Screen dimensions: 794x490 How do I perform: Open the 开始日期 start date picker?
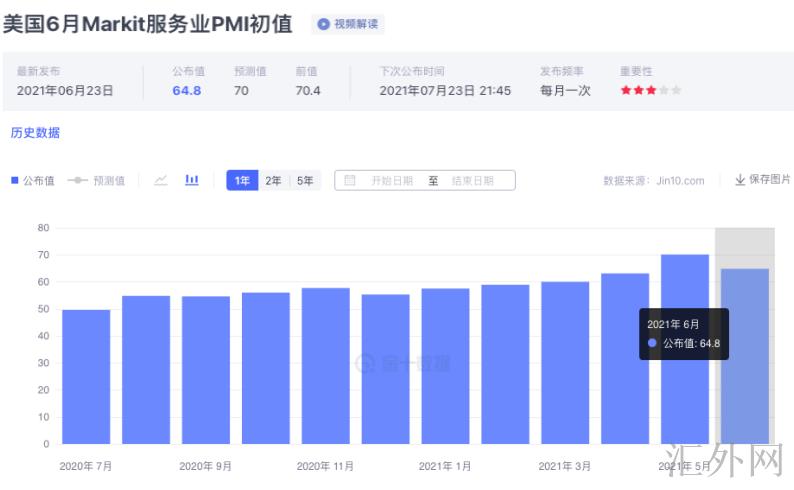click(x=391, y=181)
